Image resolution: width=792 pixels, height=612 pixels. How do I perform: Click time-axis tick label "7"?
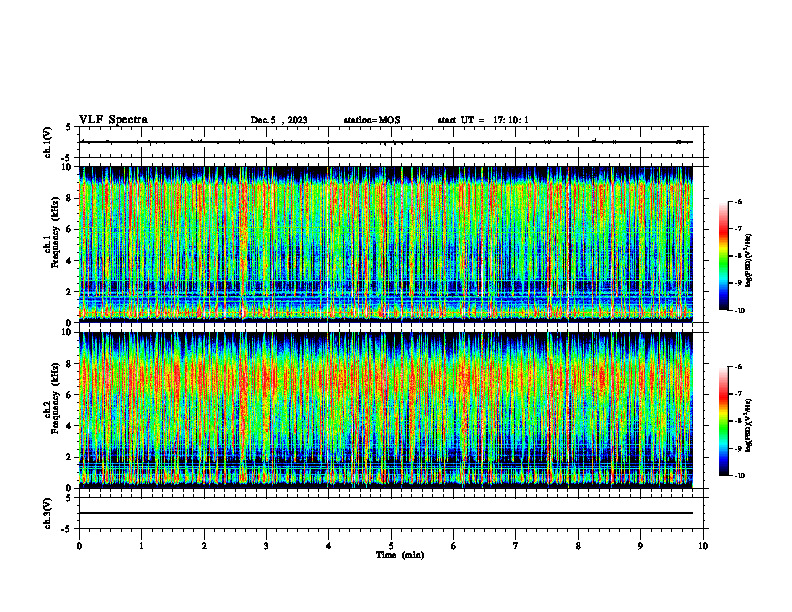516,546
